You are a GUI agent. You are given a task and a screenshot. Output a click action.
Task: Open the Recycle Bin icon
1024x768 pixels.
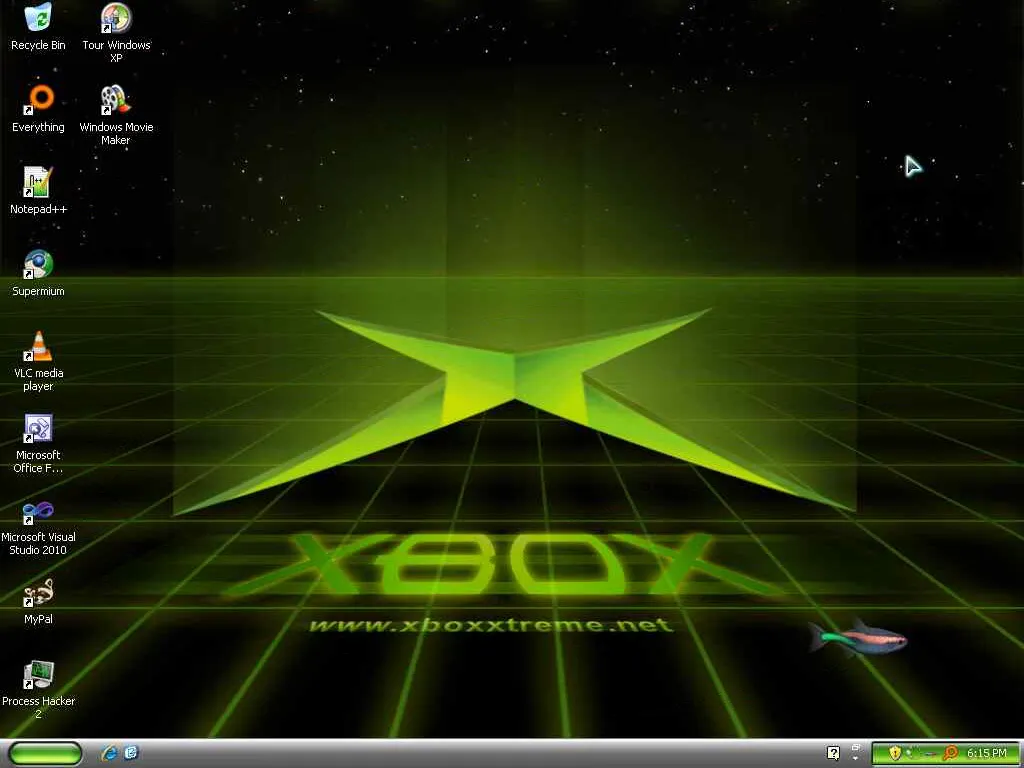[x=38, y=27]
